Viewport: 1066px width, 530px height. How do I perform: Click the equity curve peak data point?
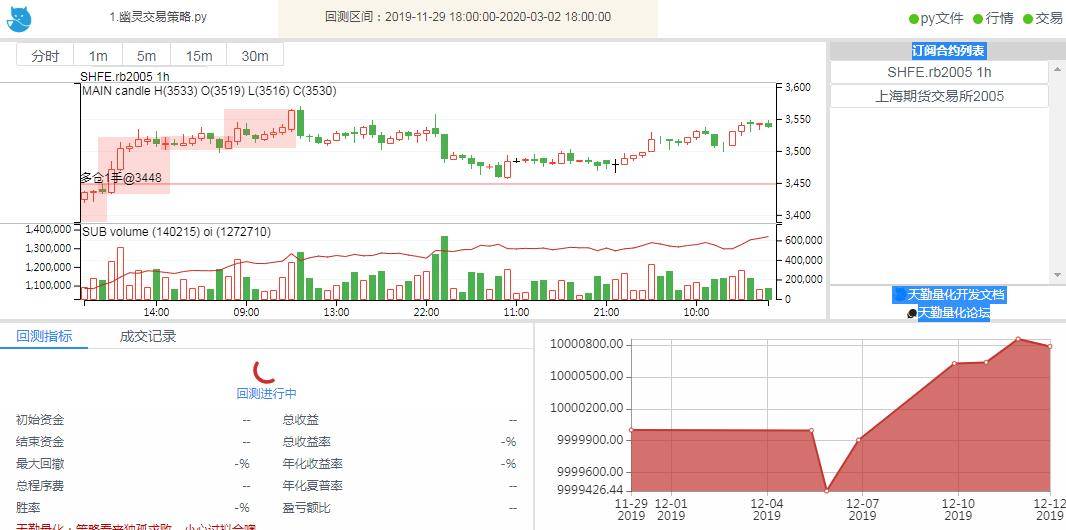click(1018, 338)
